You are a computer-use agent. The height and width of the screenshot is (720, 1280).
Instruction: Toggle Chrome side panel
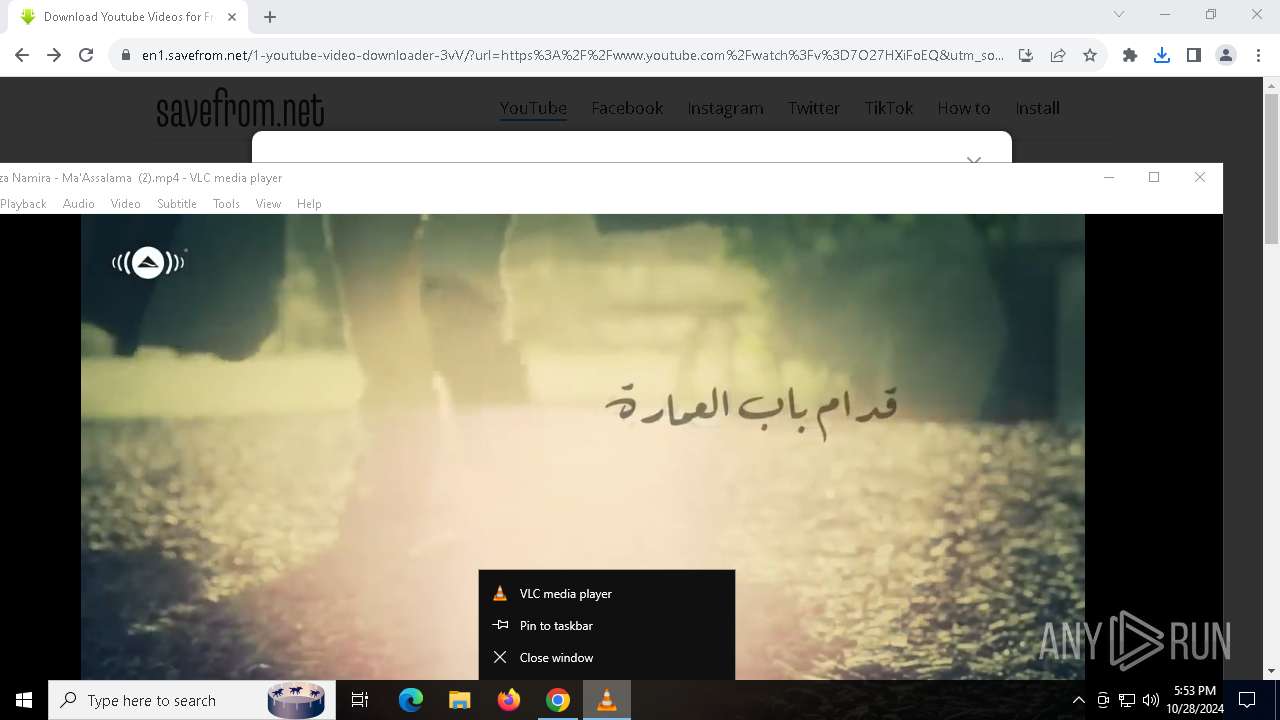[x=1194, y=56]
